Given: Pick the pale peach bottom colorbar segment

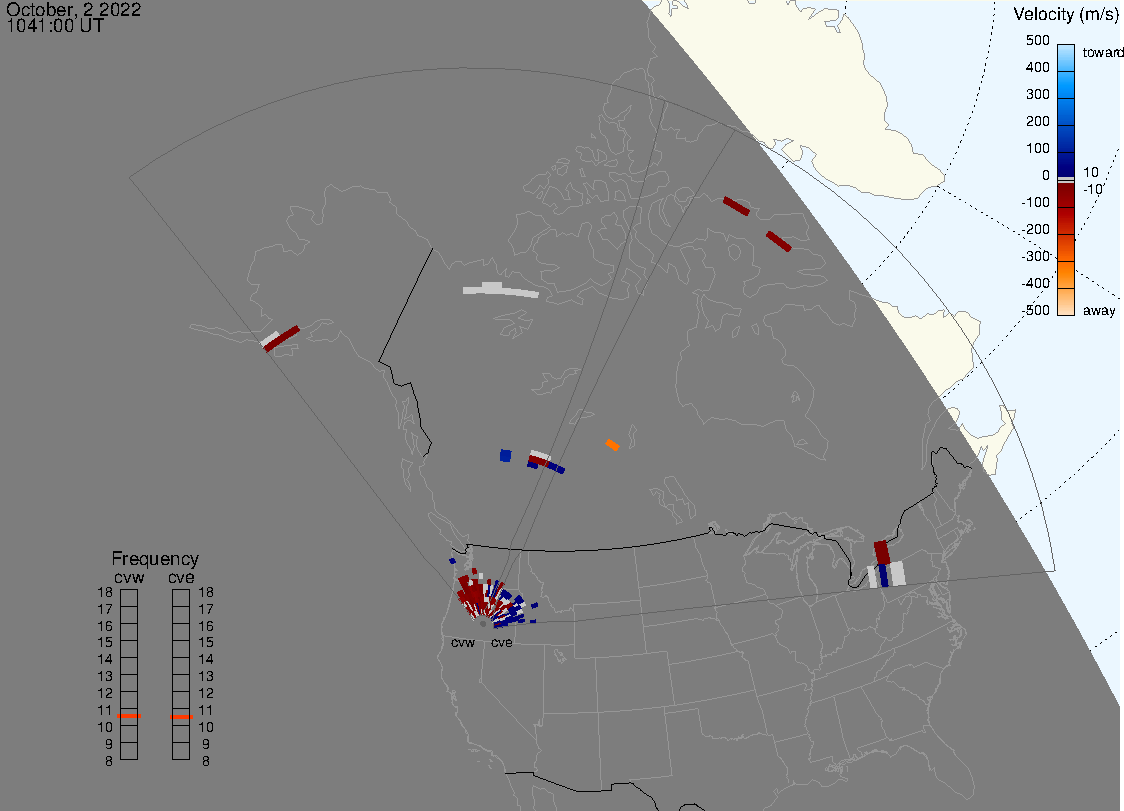Looking at the screenshot, I should (1066, 302).
